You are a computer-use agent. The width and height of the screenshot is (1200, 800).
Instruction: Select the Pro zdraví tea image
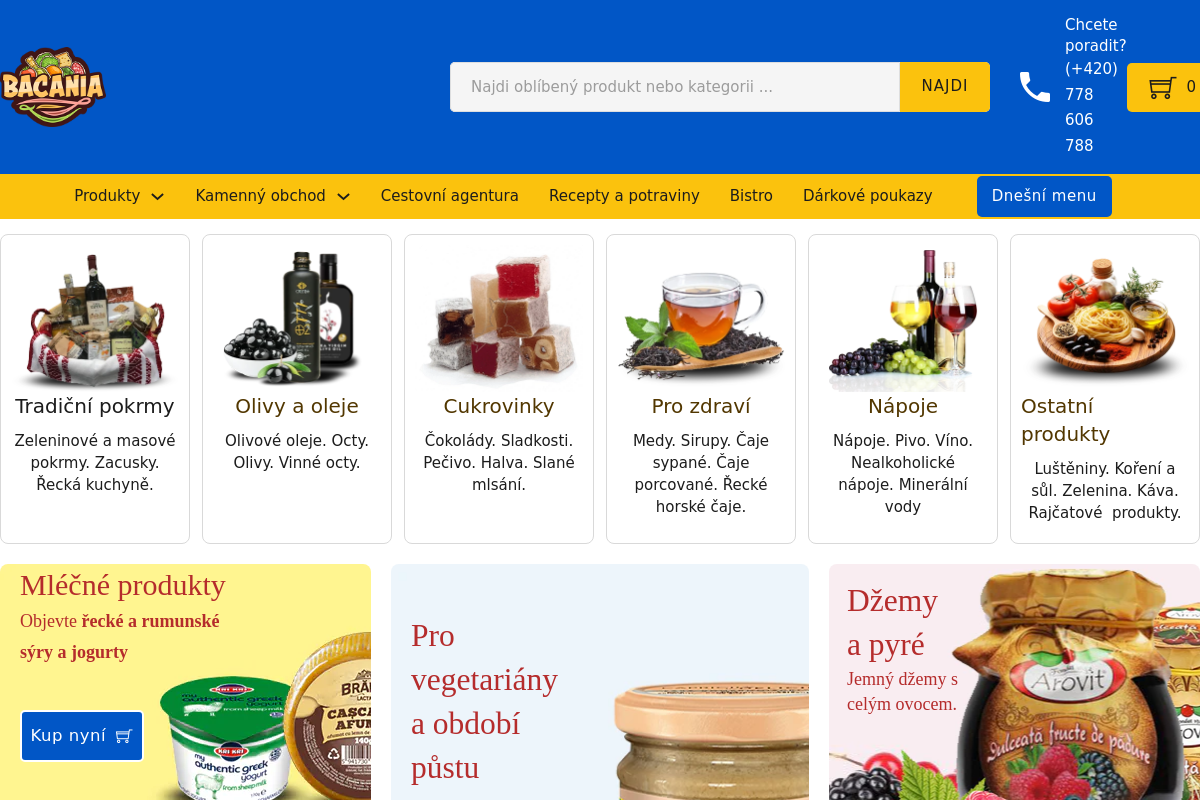pos(701,320)
